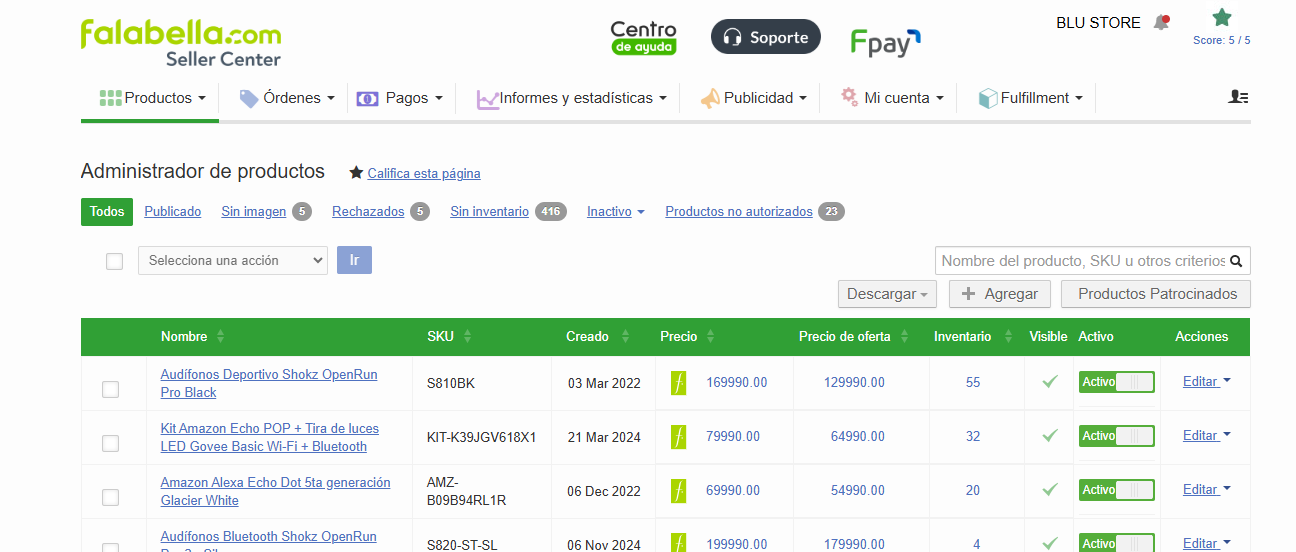Open the Califica esta página link
1296x552 pixels.
424,173
